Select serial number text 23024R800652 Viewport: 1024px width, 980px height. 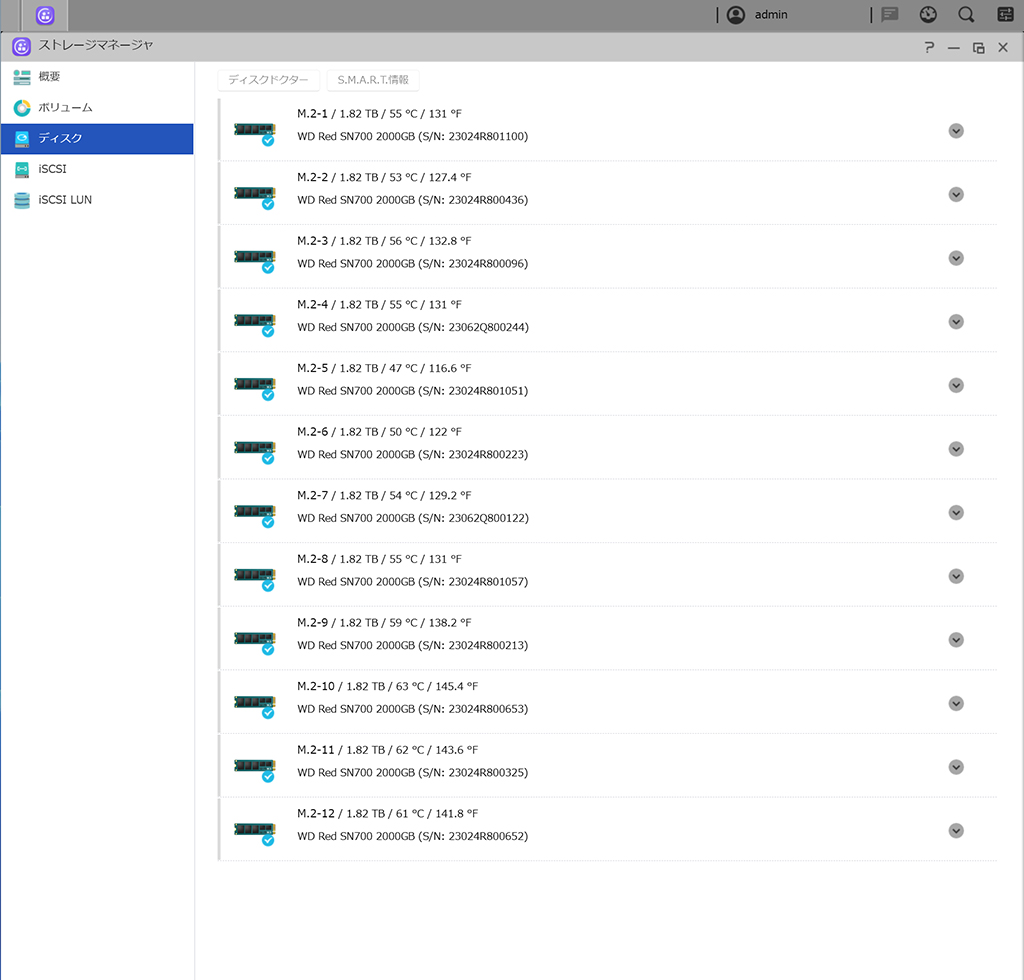pyautogui.click(x=487, y=837)
